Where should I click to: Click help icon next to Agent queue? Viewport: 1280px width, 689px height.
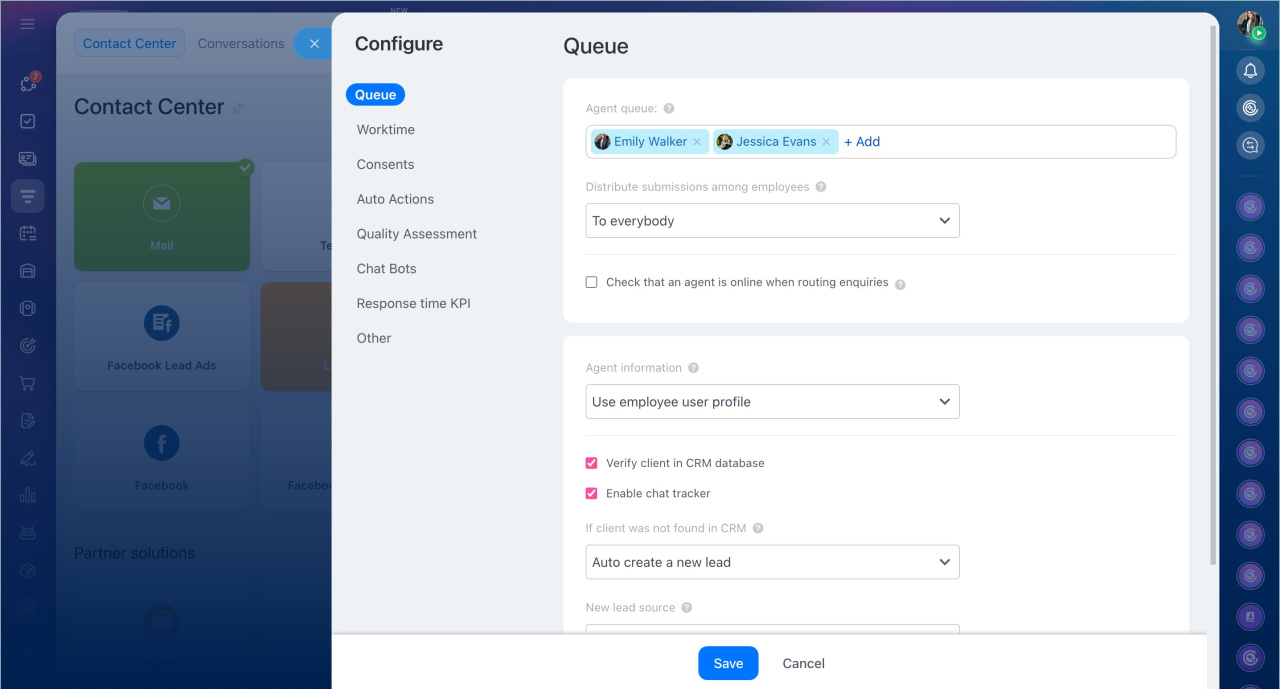(669, 108)
